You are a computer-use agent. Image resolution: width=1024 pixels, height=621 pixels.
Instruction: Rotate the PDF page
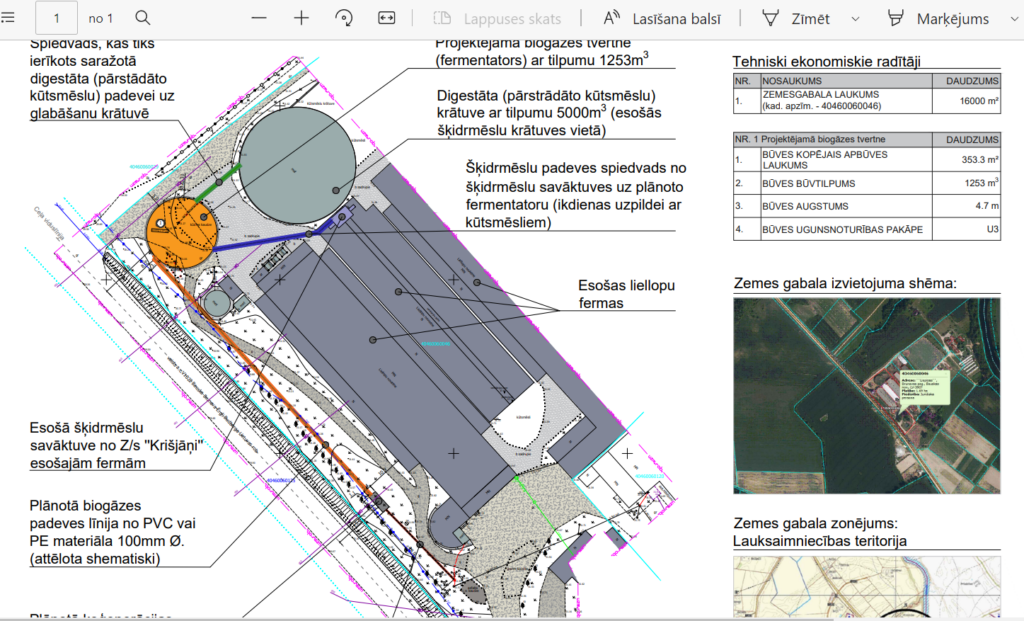(344, 18)
